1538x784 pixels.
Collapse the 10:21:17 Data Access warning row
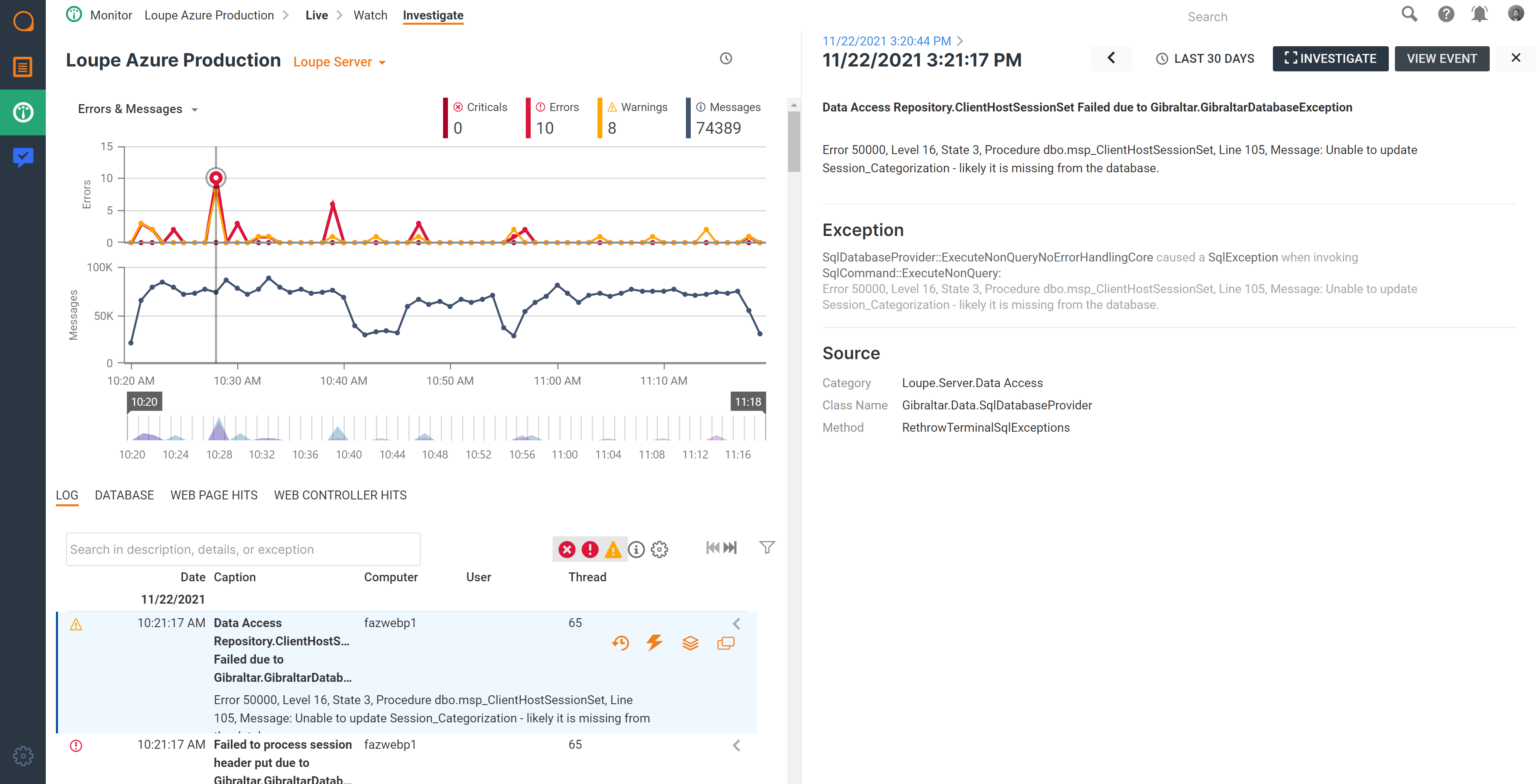[x=736, y=623]
